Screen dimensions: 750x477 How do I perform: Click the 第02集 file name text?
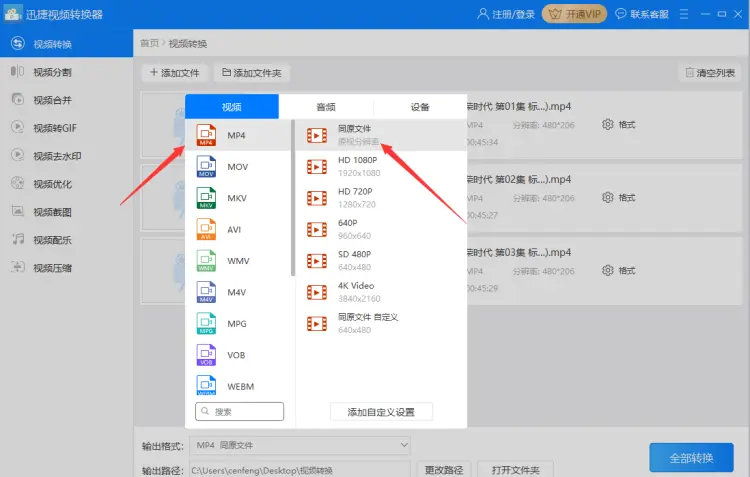[519, 179]
